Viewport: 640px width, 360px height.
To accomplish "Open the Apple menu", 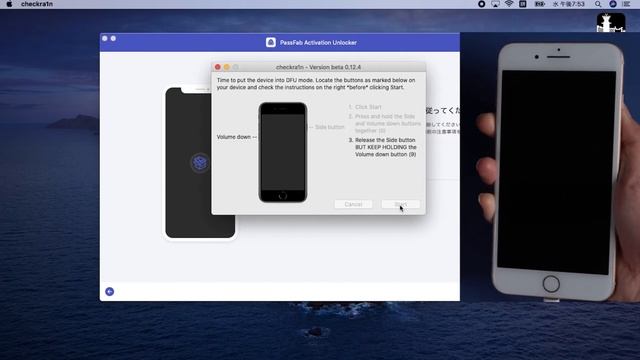I will coord(9,4).
